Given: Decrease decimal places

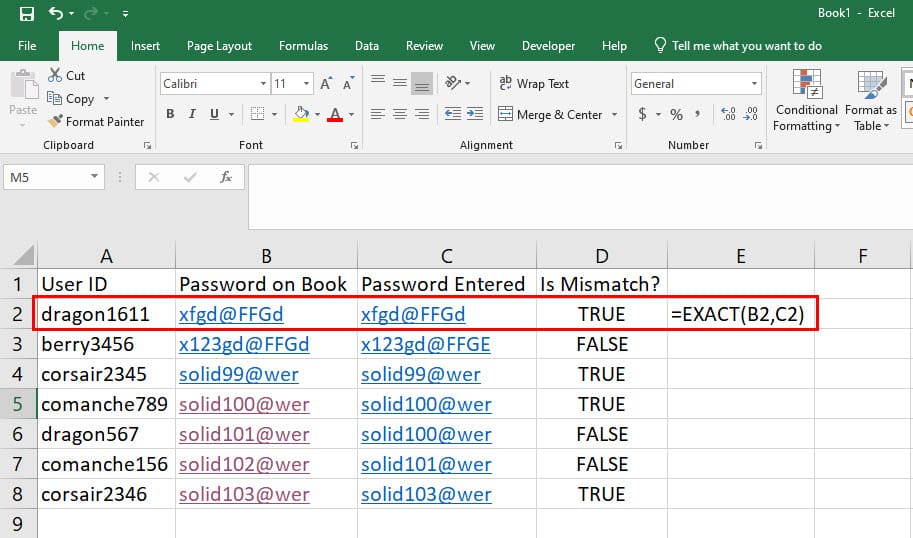Looking at the screenshot, I should (751, 114).
